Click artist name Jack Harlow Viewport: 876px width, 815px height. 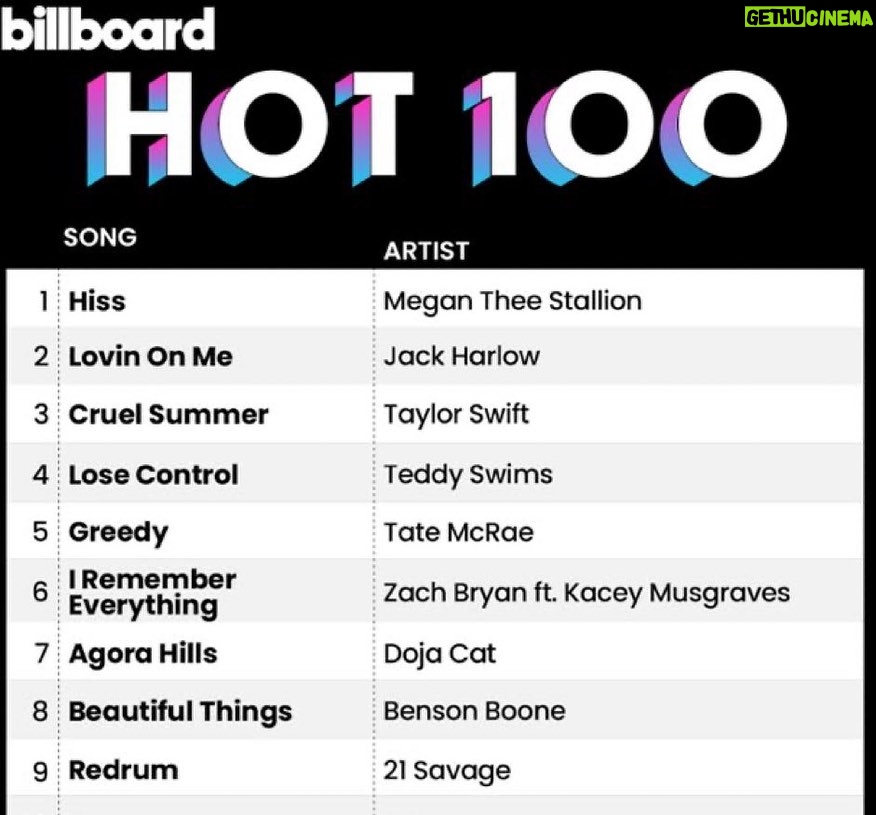coord(461,357)
